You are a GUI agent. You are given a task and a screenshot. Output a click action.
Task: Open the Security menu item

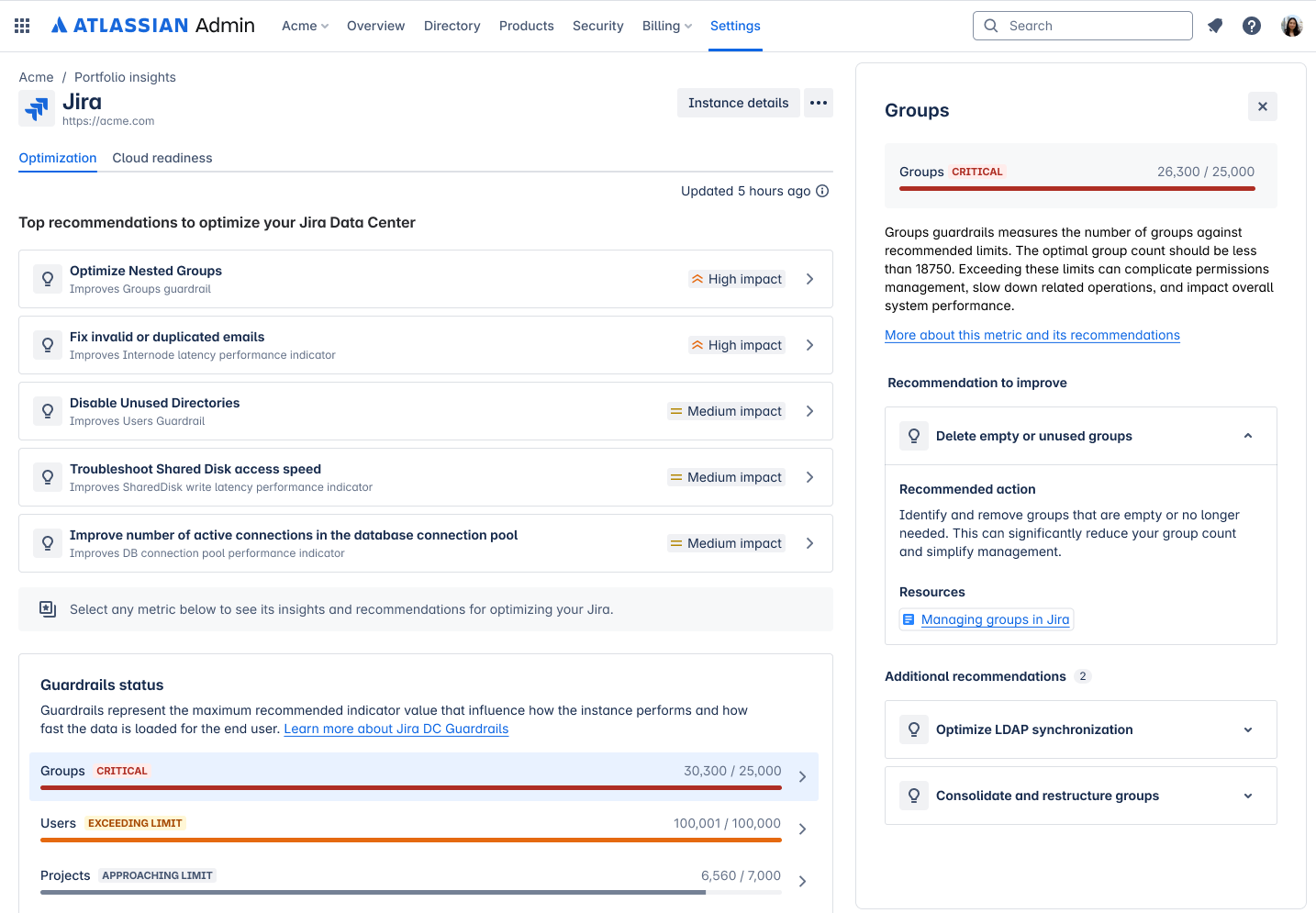(x=597, y=26)
